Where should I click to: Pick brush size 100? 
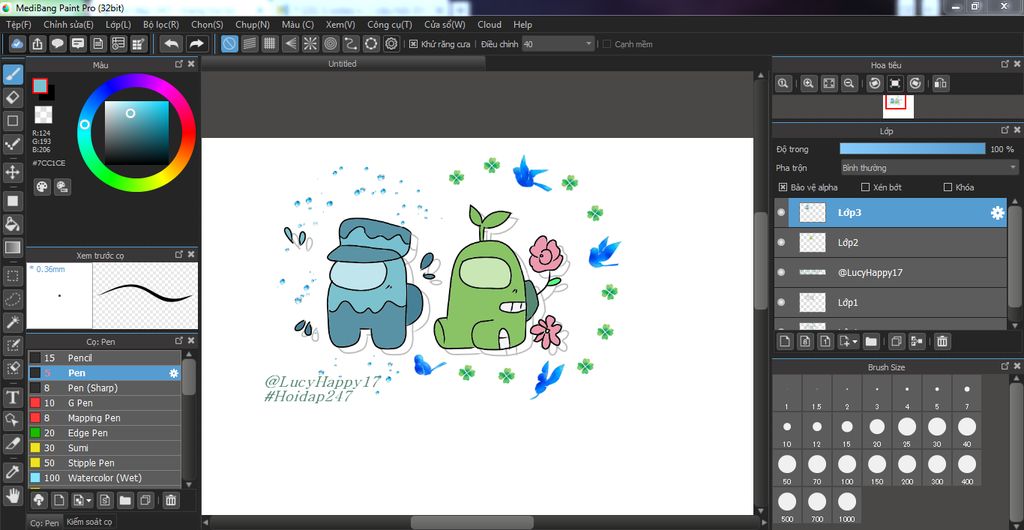click(847, 469)
